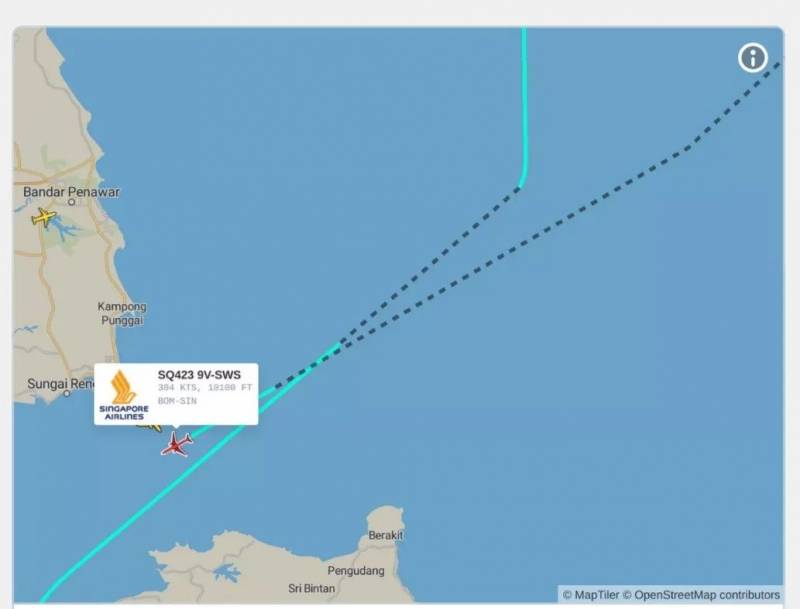Click the Sungai Rengit town marker dot

(66, 393)
